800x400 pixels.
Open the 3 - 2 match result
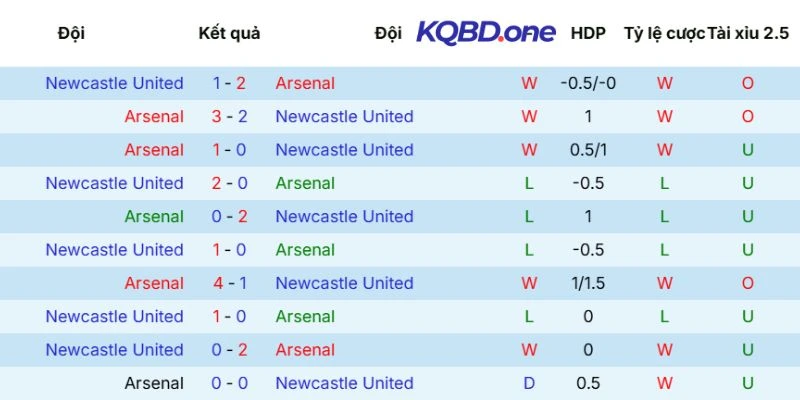point(229,116)
